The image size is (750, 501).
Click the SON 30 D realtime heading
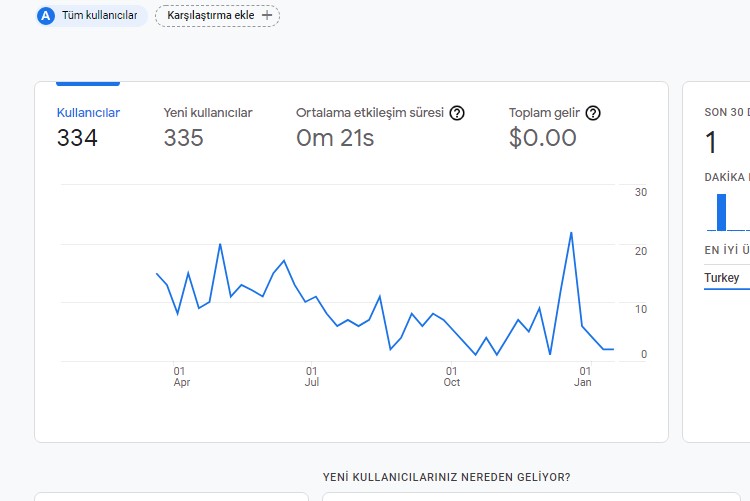(x=727, y=112)
